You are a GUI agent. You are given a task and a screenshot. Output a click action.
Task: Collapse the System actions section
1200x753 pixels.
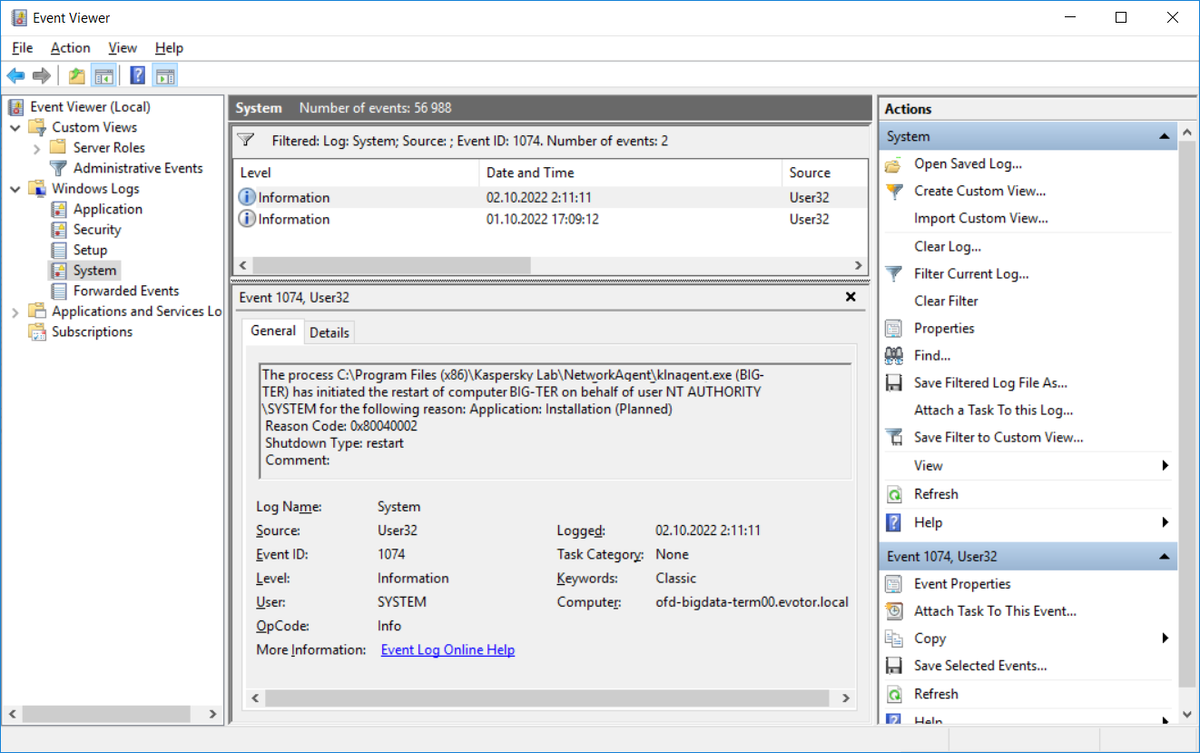(x=1163, y=135)
